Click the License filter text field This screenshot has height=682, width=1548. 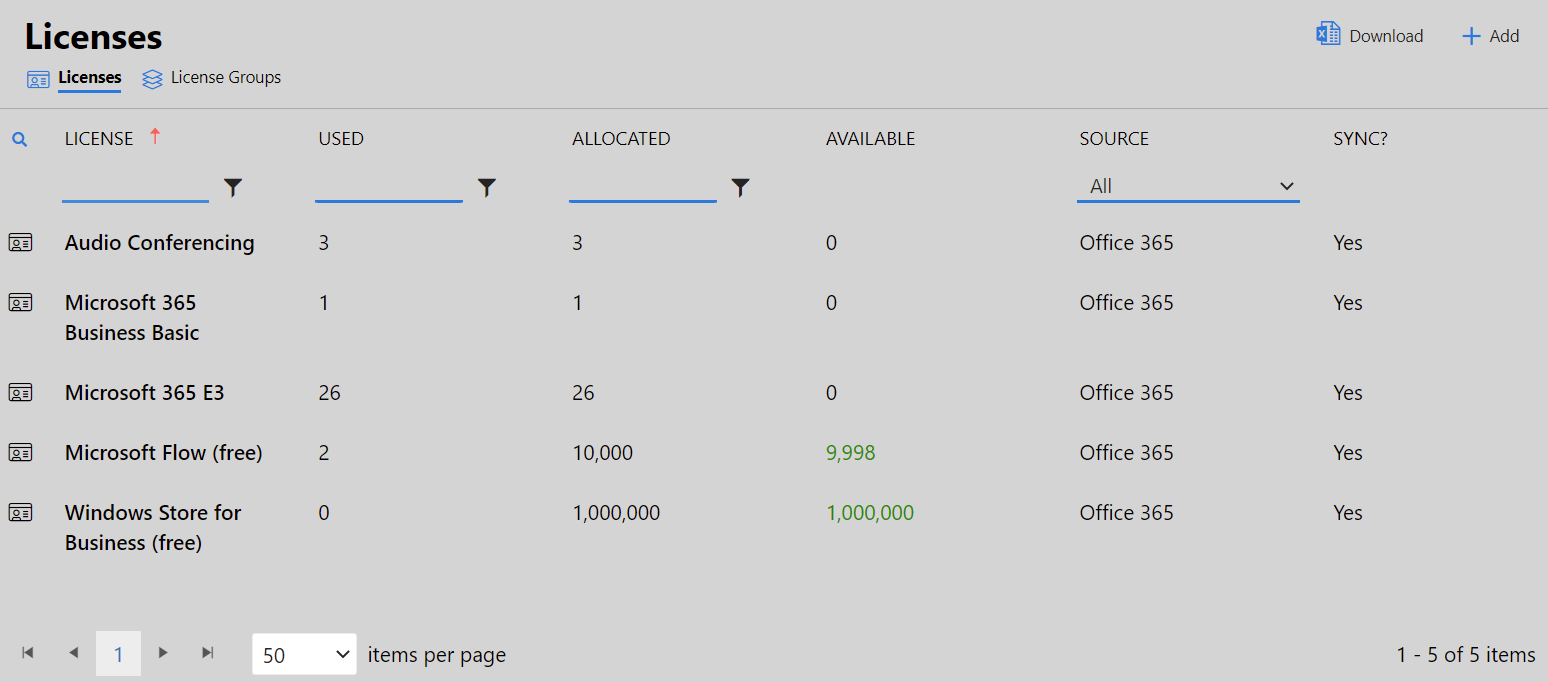click(x=135, y=186)
